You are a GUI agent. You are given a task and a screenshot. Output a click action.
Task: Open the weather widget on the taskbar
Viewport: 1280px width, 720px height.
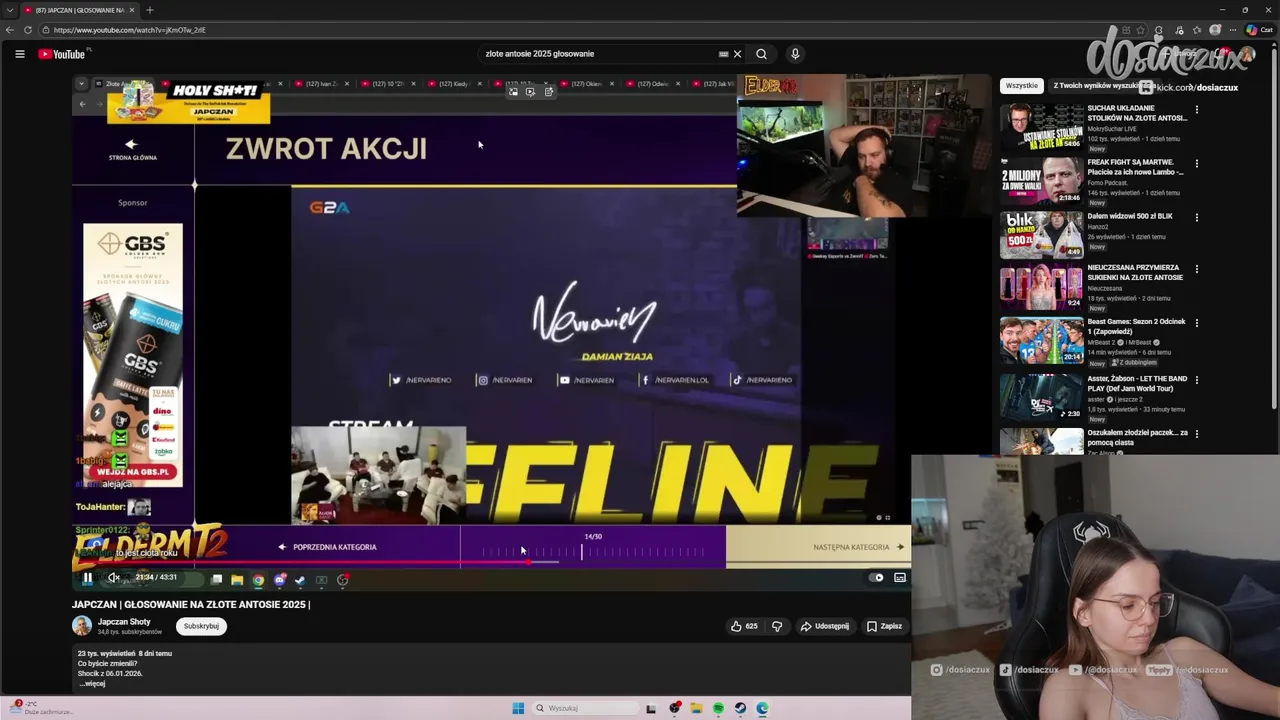(40, 707)
